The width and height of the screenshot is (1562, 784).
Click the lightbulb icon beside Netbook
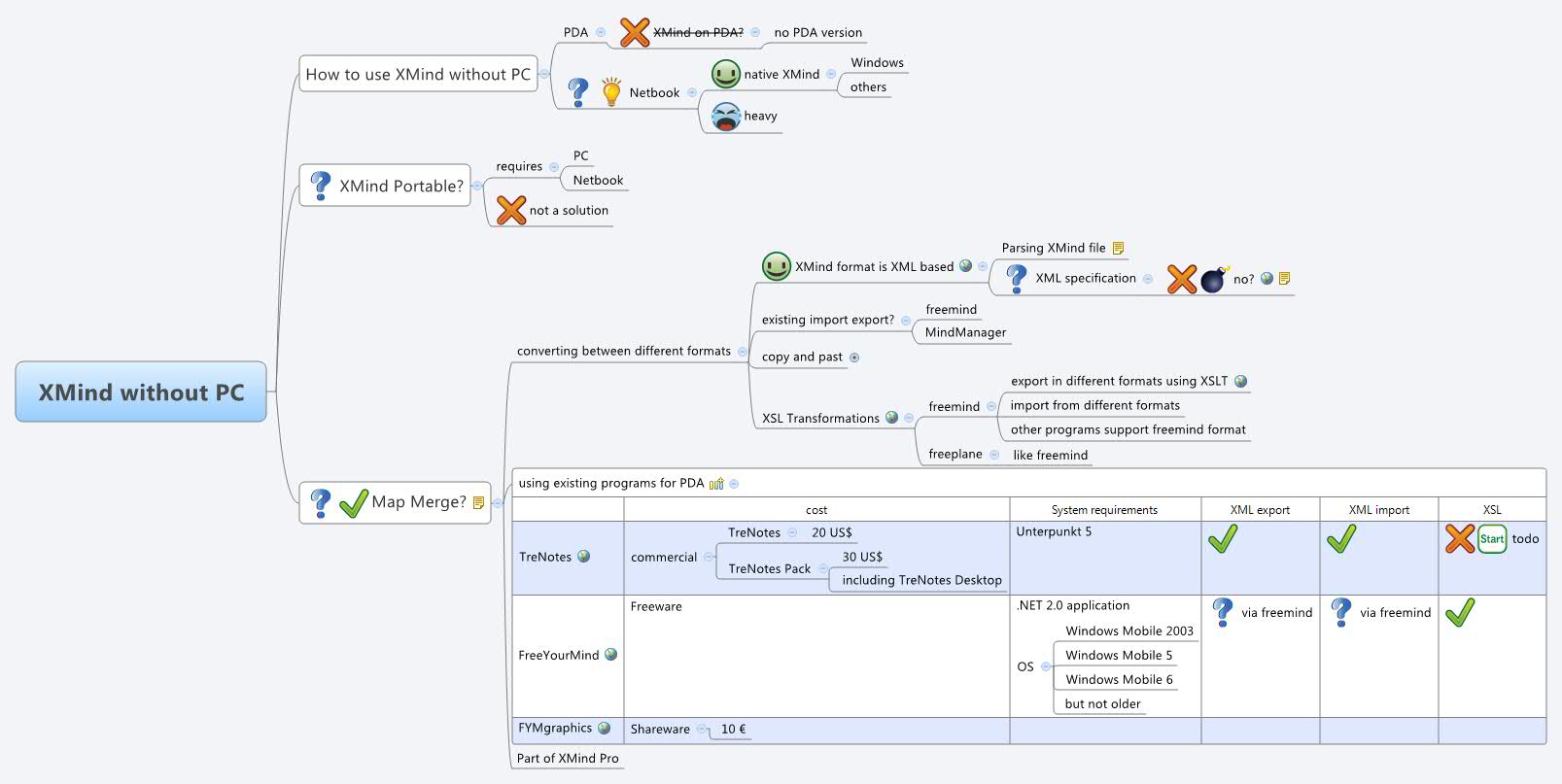[611, 92]
